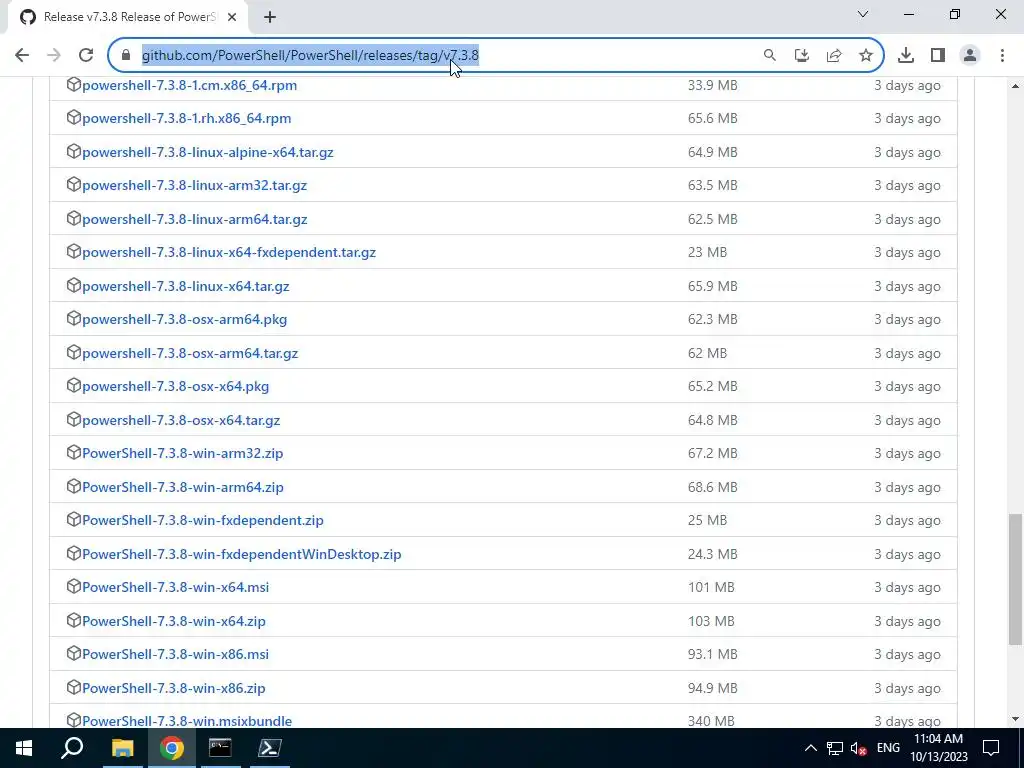Click package icon beside win-x64.msi
1024x768 pixels.
[73, 586]
